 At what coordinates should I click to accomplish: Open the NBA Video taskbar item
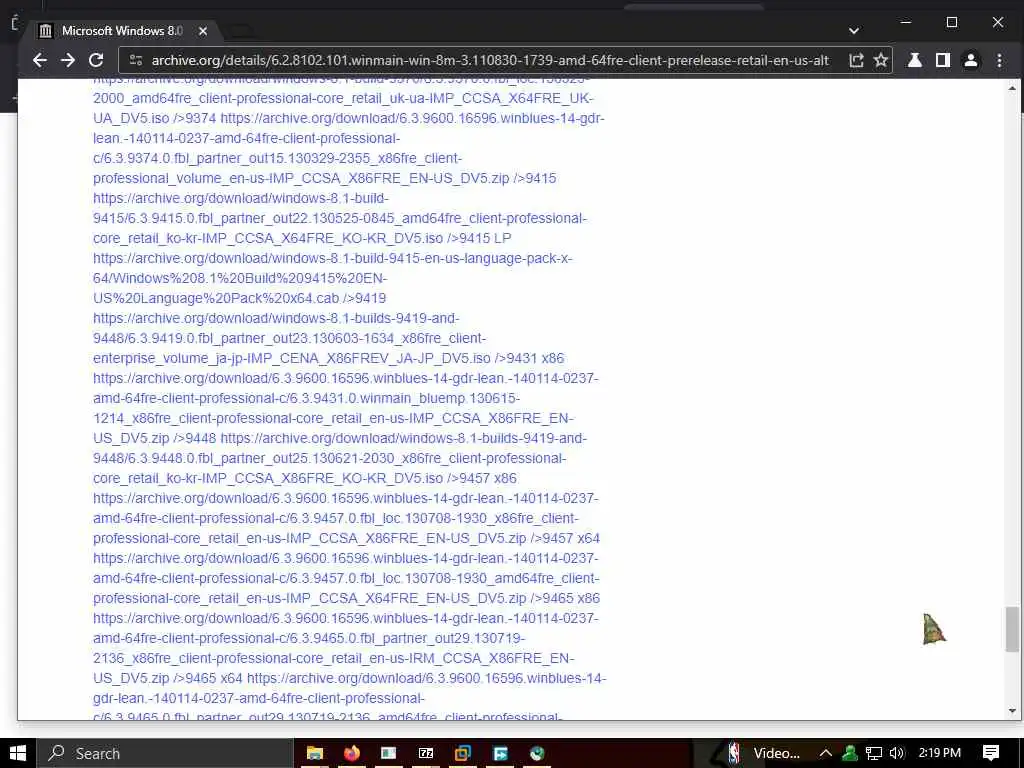763,753
